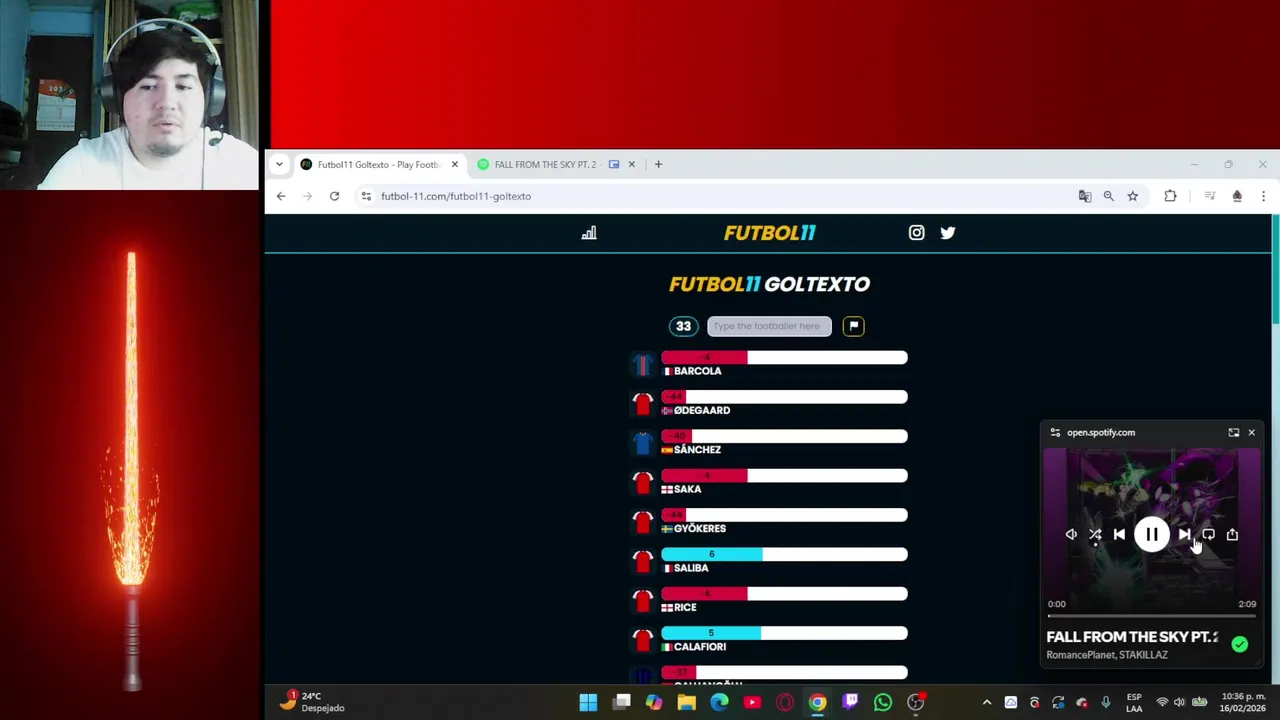The height and width of the screenshot is (720, 1280).
Task: Switch to the FALL FROM THE SKY PT. 2 tab
Action: 545,164
